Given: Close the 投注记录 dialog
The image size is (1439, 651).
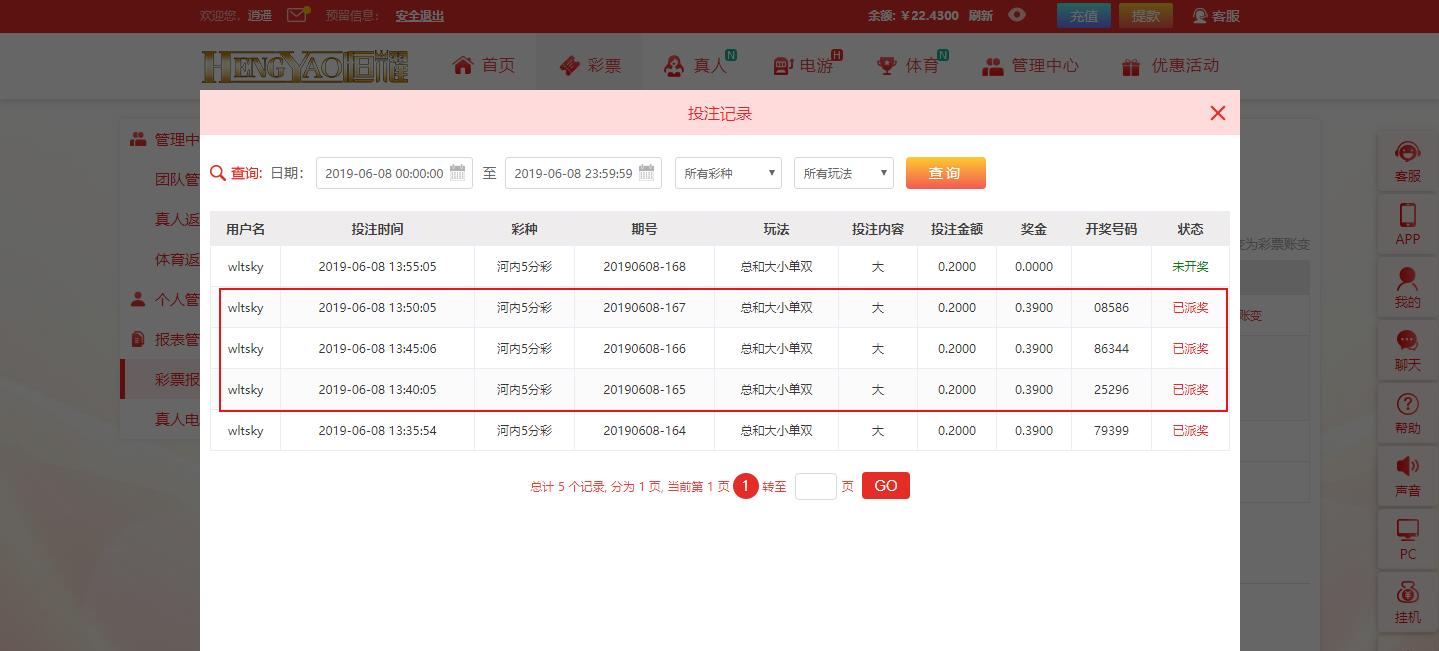Looking at the screenshot, I should pos(1217,113).
